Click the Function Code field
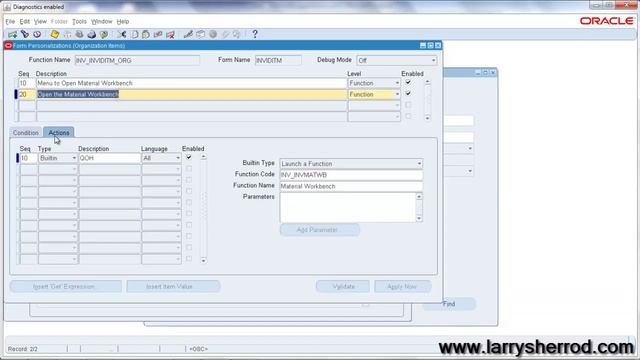The height and width of the screenshot is (360, 640). (x=351, y=175)
